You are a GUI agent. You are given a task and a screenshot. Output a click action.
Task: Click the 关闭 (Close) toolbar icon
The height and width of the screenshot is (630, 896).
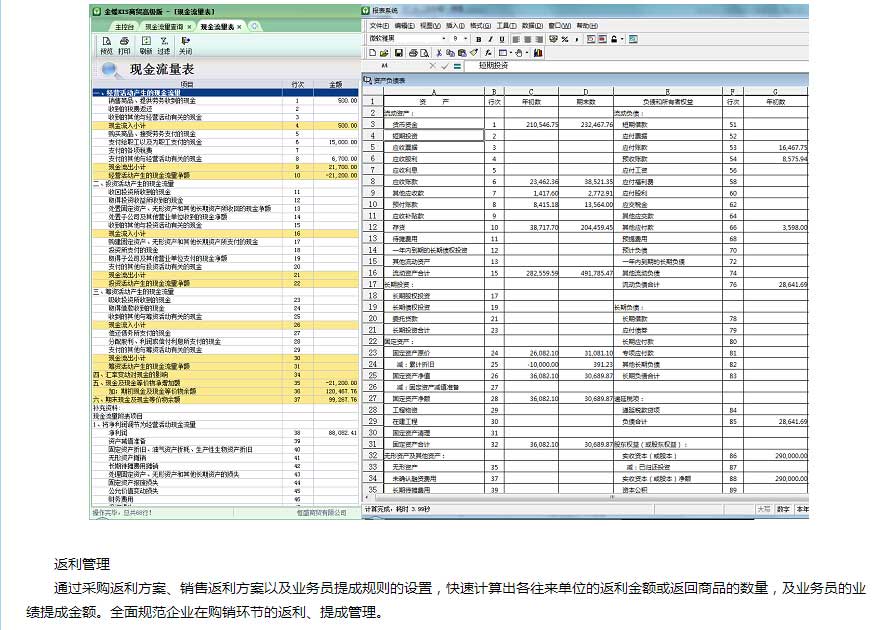[185, 44]
